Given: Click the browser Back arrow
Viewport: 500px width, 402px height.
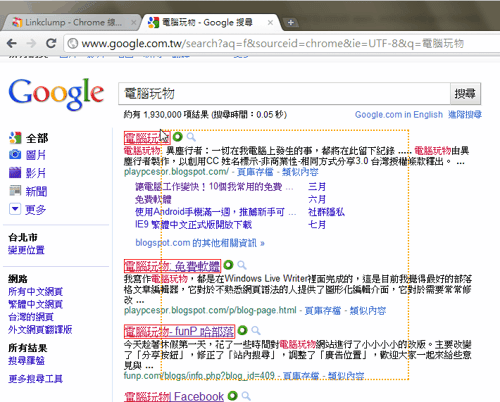Looking at the screenshot, I should click(12, 43).
